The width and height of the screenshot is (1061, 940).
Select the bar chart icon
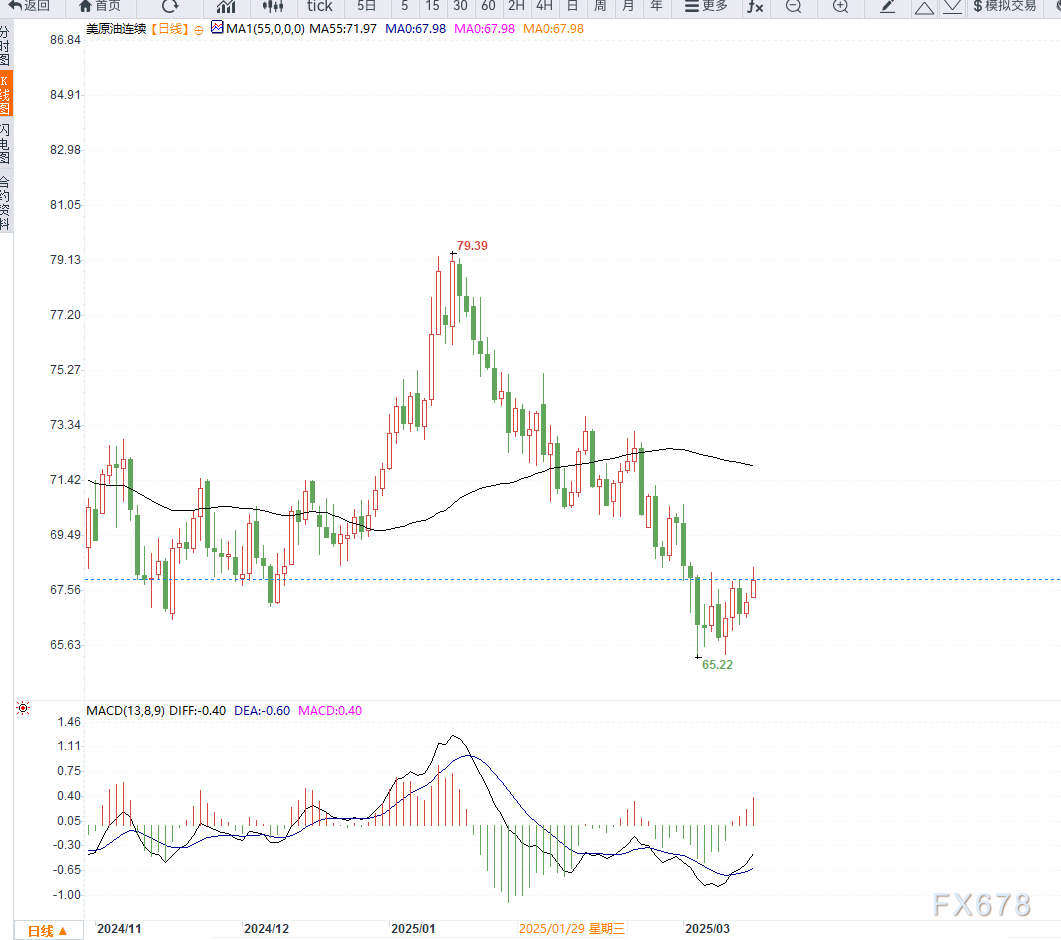(x=226, y=6)
